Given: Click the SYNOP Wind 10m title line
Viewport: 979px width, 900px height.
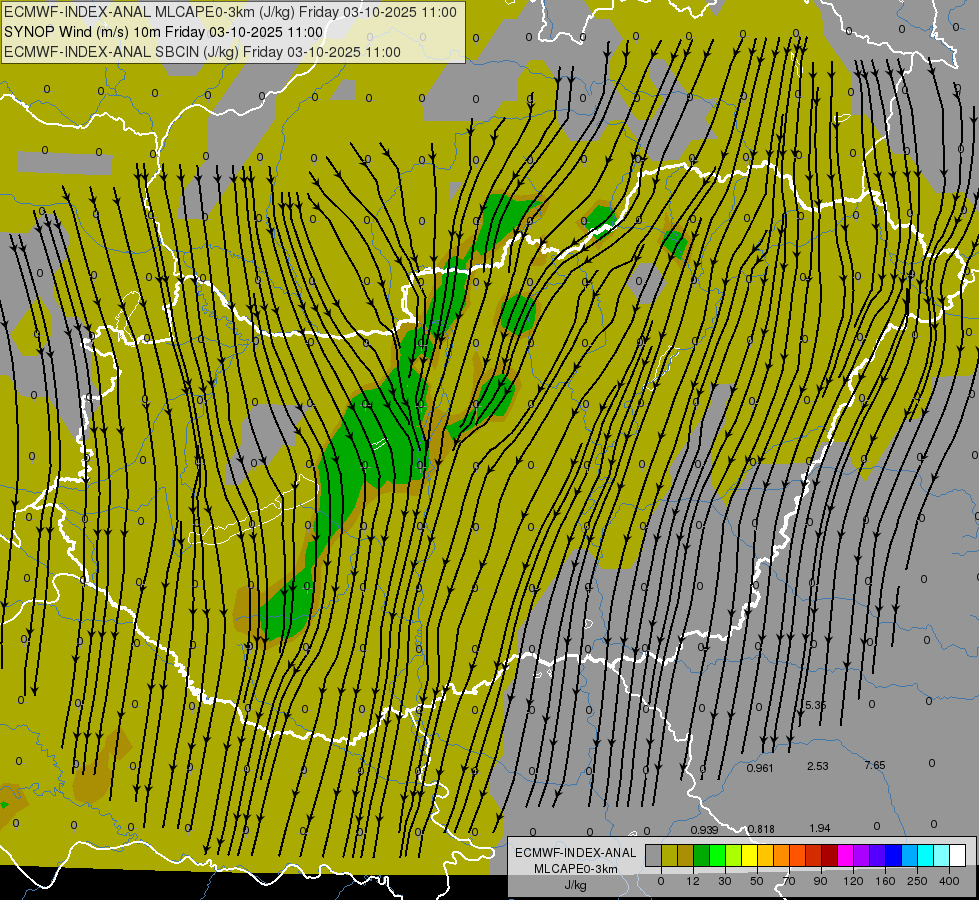Looking at the screenshot, I should point(164,32).
